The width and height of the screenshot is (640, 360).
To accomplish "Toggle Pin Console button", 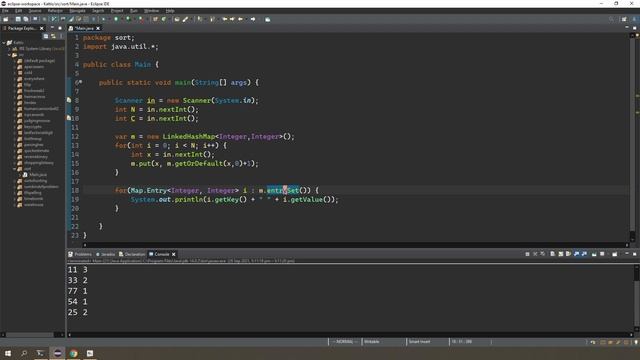I will tap(594, 254).
